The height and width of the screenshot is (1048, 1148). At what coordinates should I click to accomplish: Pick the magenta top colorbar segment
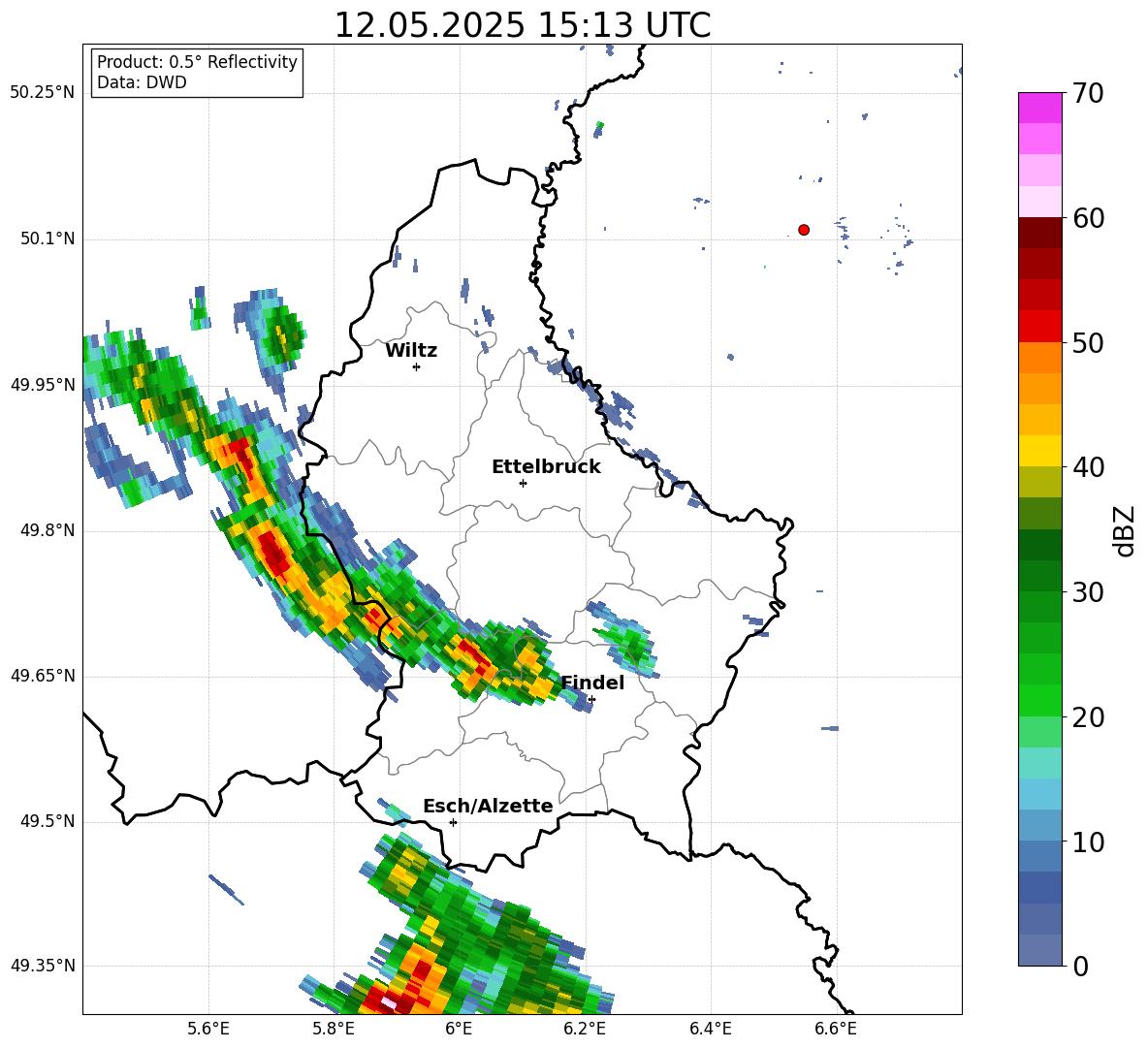(x=1039, y=108)
